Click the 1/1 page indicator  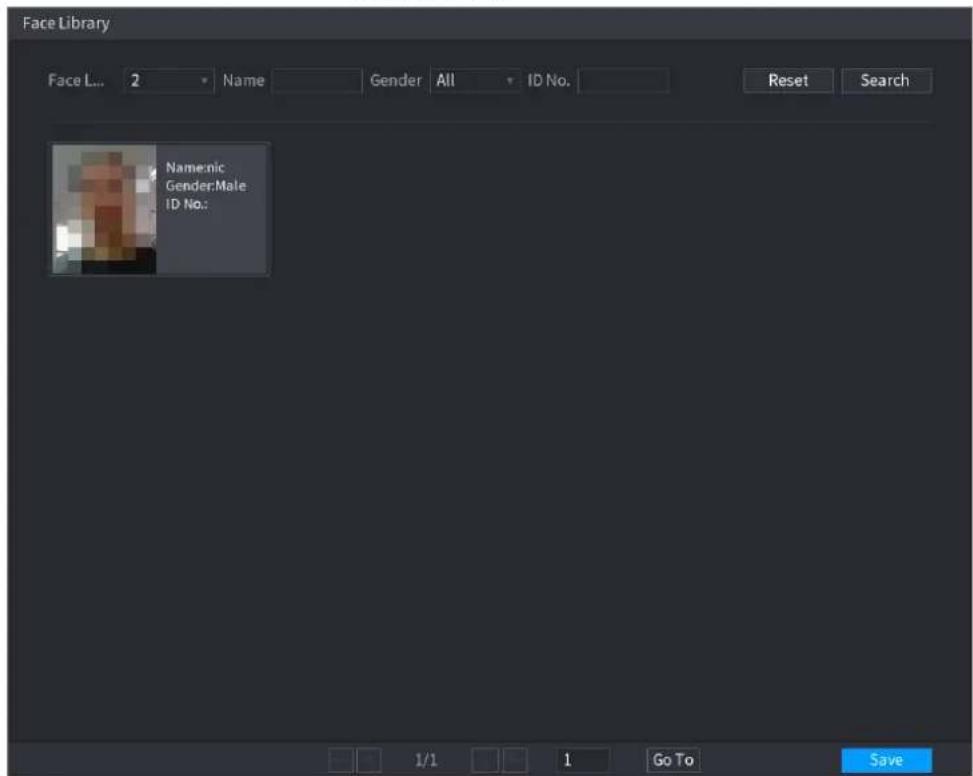pos(426,760)
